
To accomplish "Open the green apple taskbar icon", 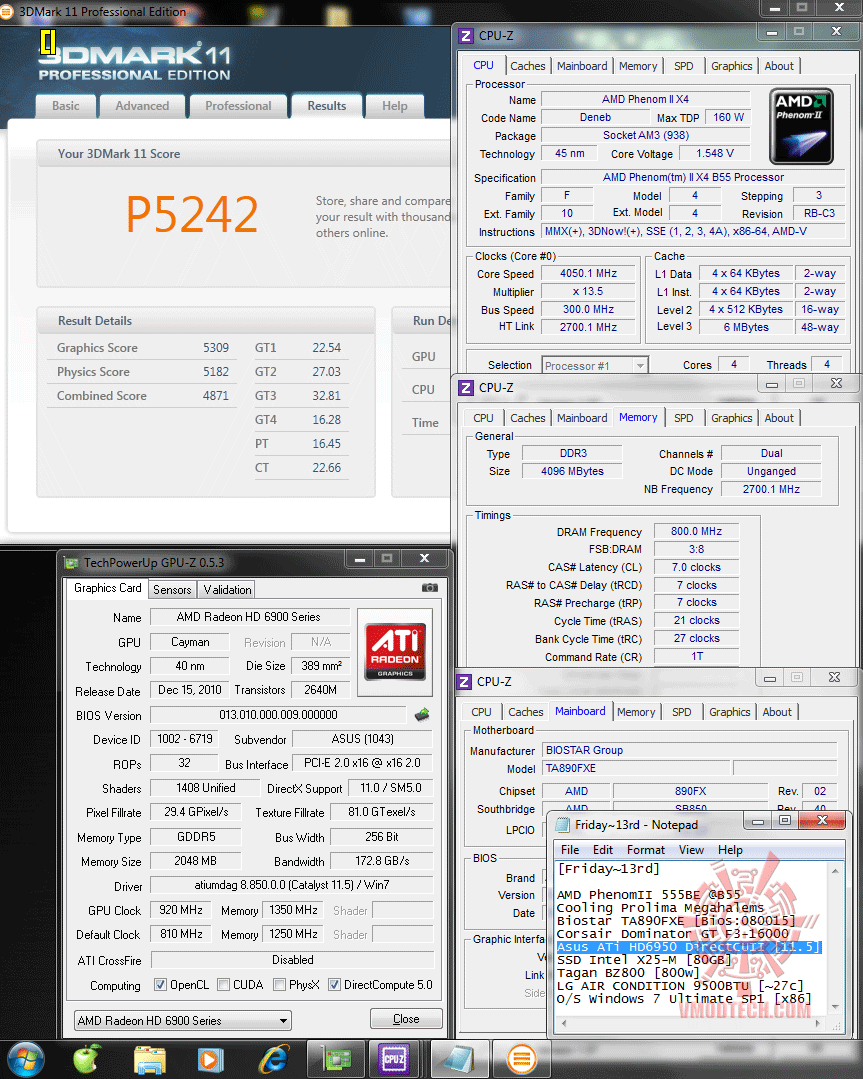I will pyautogui.click(x=86, y=1060).
